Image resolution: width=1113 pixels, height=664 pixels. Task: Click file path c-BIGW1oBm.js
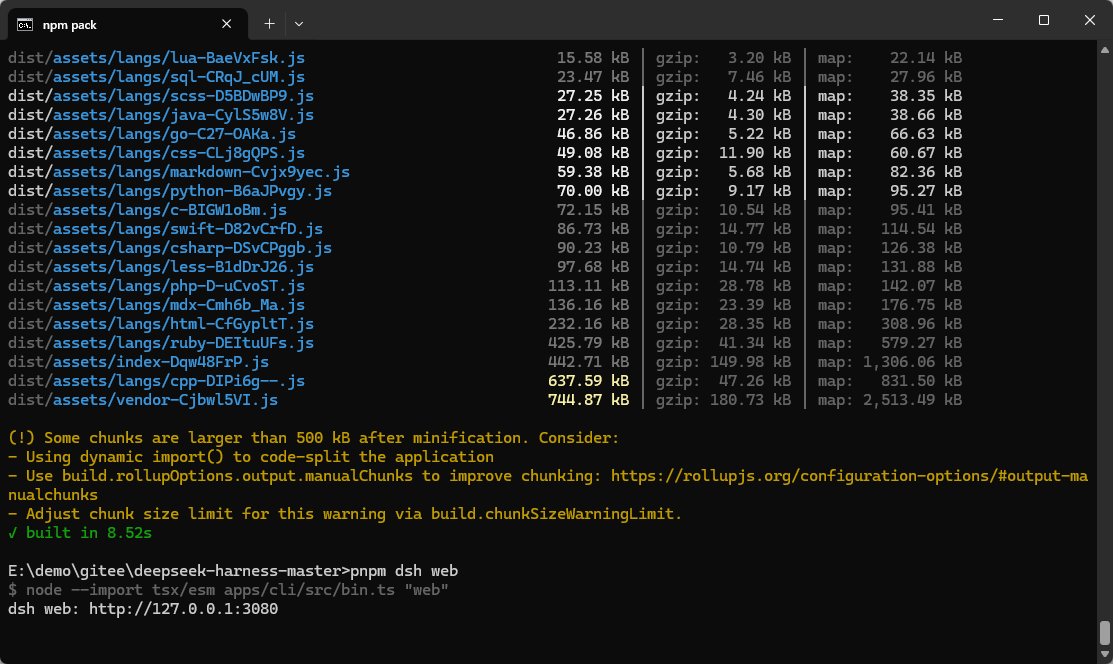tap(147, 210)
